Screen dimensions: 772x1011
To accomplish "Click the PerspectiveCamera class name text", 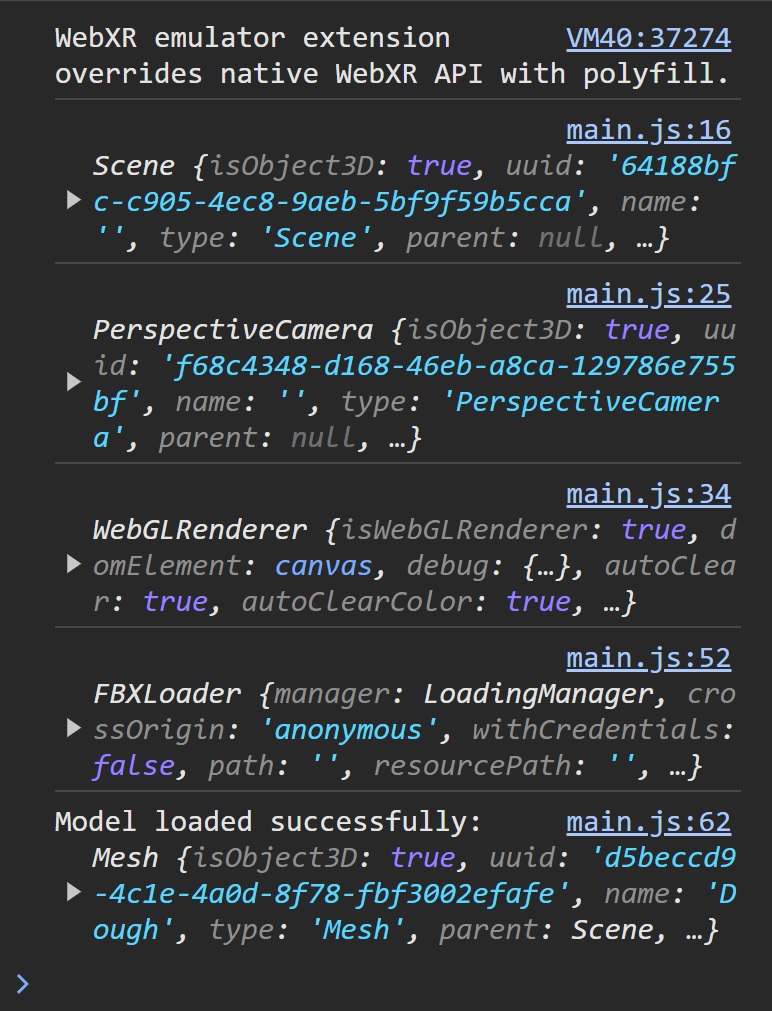I will (x=233, y=330).
